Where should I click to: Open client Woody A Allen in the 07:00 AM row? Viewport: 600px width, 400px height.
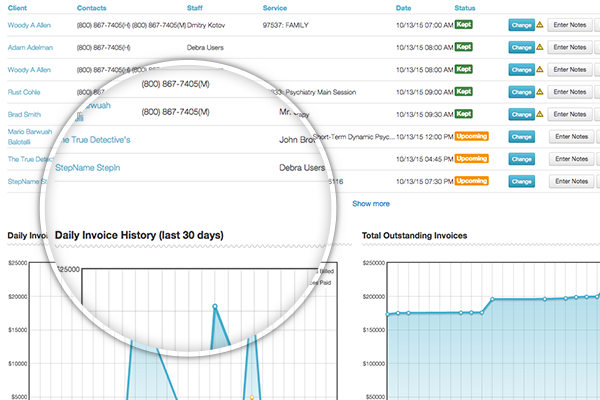(x=29, y=25)
